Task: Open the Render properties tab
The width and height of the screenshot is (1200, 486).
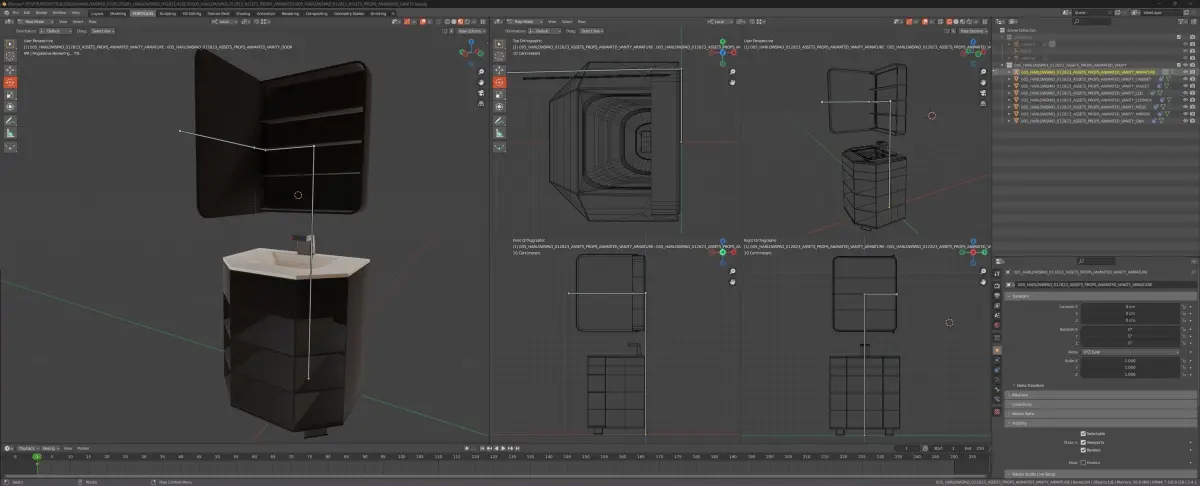Action: click(x=997, y=285)
